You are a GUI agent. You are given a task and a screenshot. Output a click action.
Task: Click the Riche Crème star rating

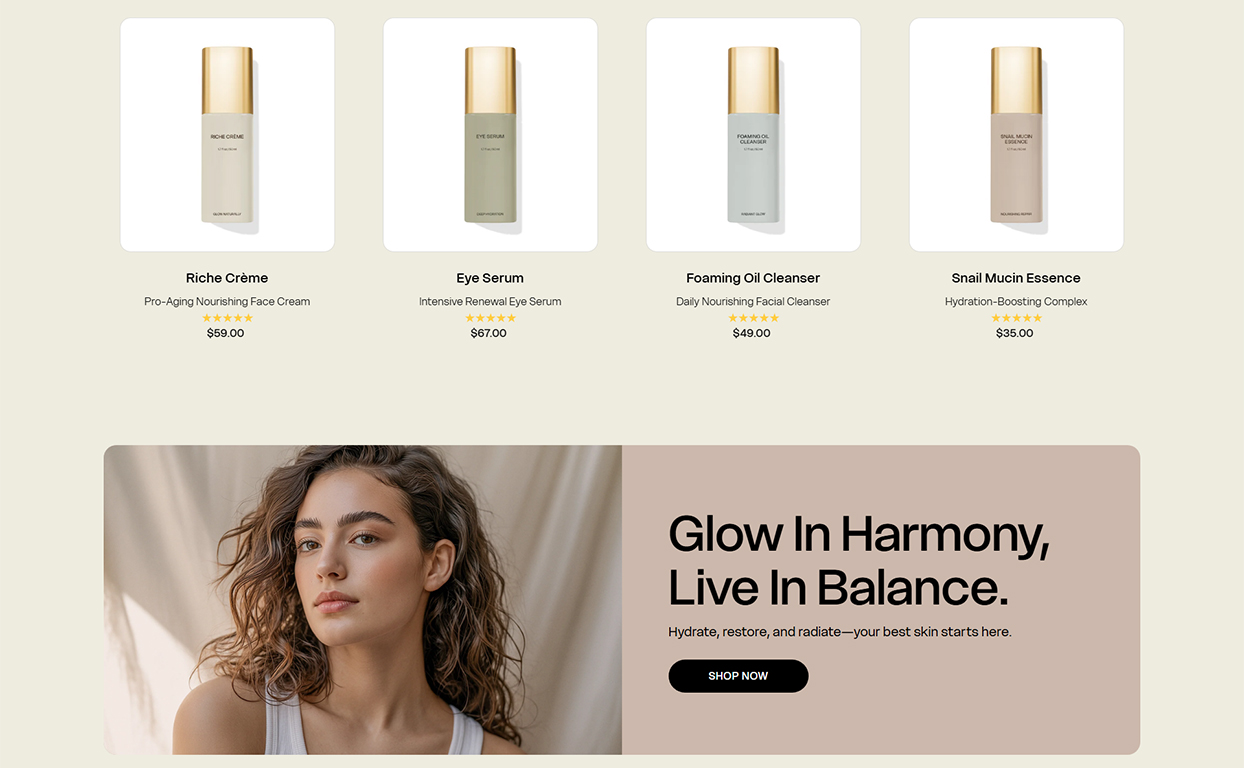[227, 318]
